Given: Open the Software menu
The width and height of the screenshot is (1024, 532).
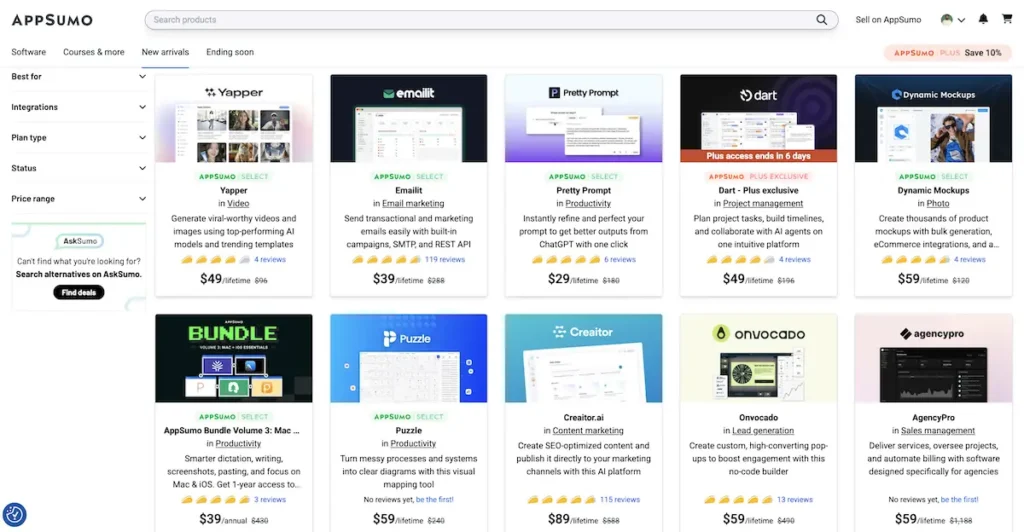Looking at the screenshot, I should point(29,52).
